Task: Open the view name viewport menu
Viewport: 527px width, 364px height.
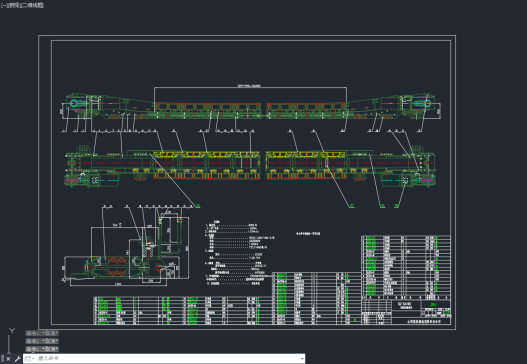Action: click(13, 5)
